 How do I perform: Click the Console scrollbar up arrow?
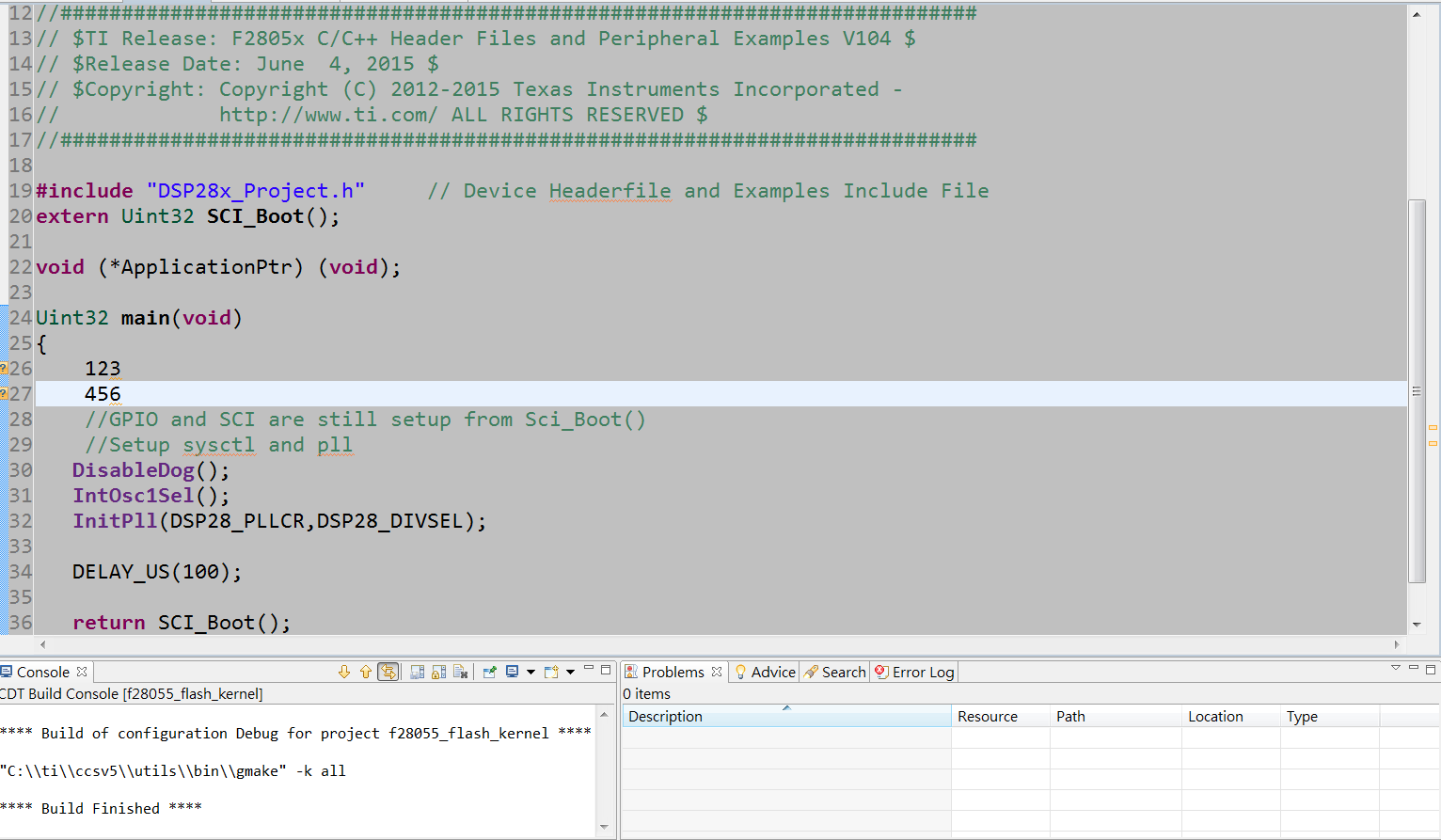pyautogui.click(x=604, y=715)
